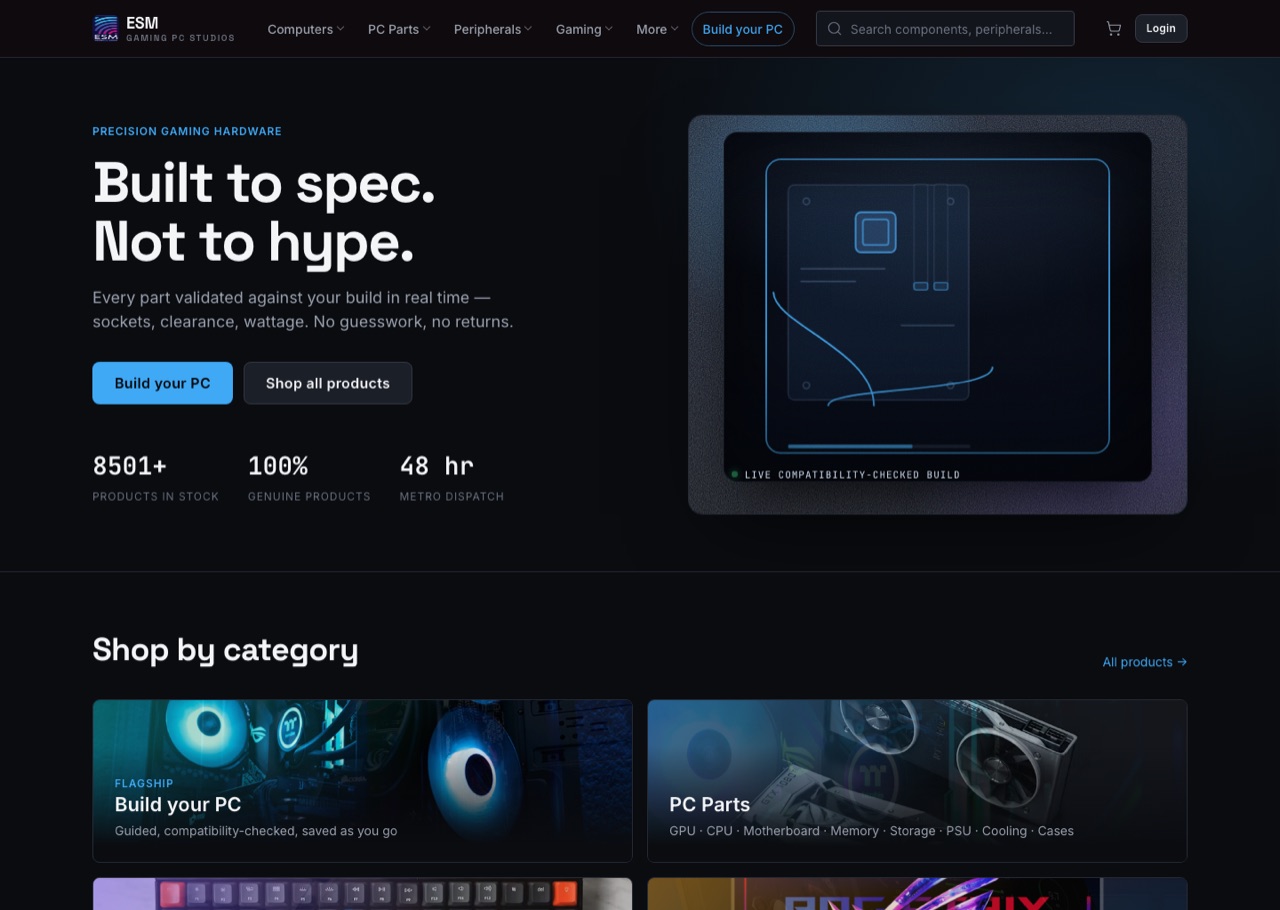This screenshot has width=1280, height=910.
Task: Click the magnifier icon in the search bar
Action: 834,29
